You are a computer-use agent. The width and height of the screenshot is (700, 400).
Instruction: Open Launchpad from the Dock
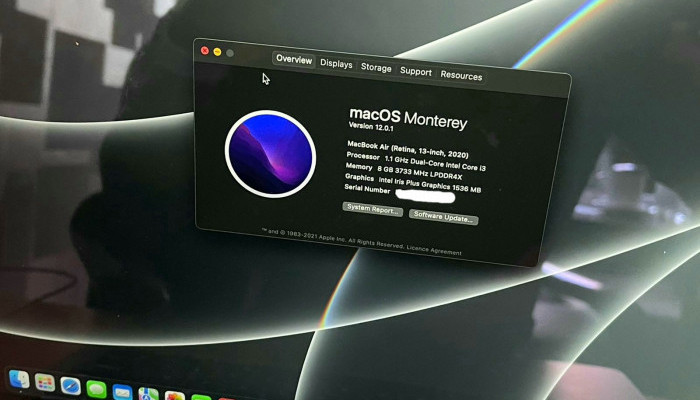pyautogui.click(x=45, y=383)
